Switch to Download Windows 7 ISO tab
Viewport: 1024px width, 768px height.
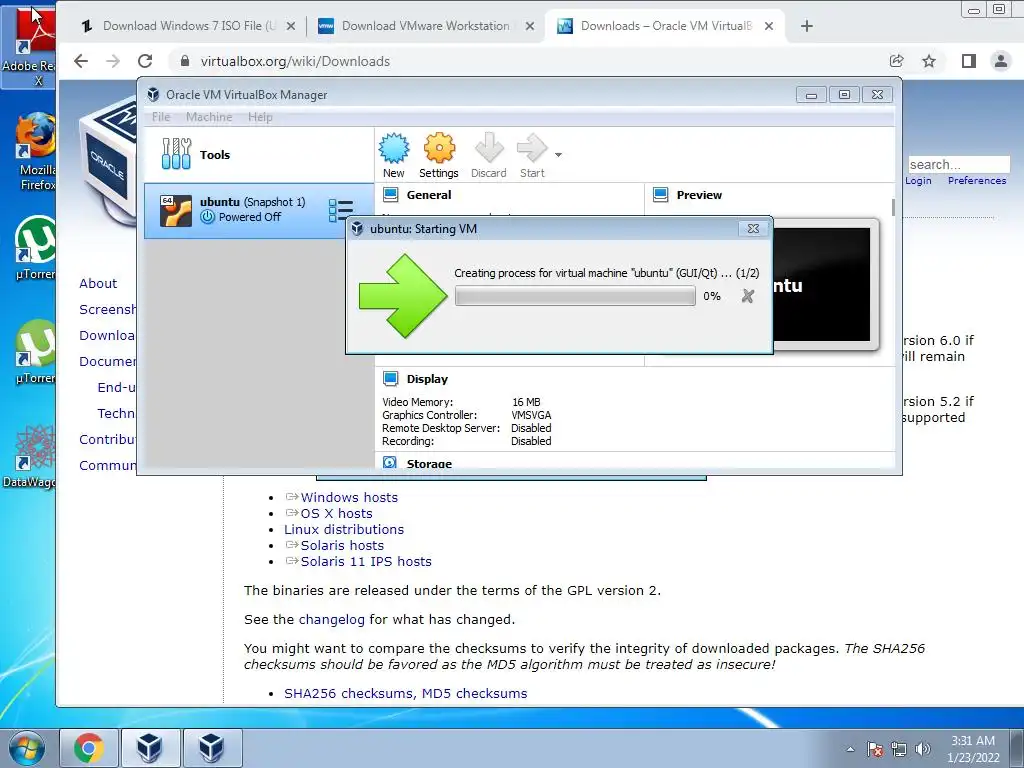point(189,26)
